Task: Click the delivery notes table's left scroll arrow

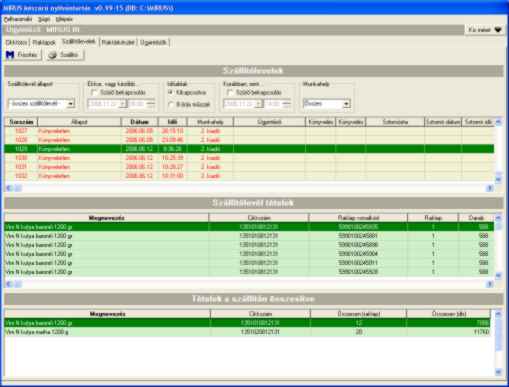Action: [x=9, y=188]
